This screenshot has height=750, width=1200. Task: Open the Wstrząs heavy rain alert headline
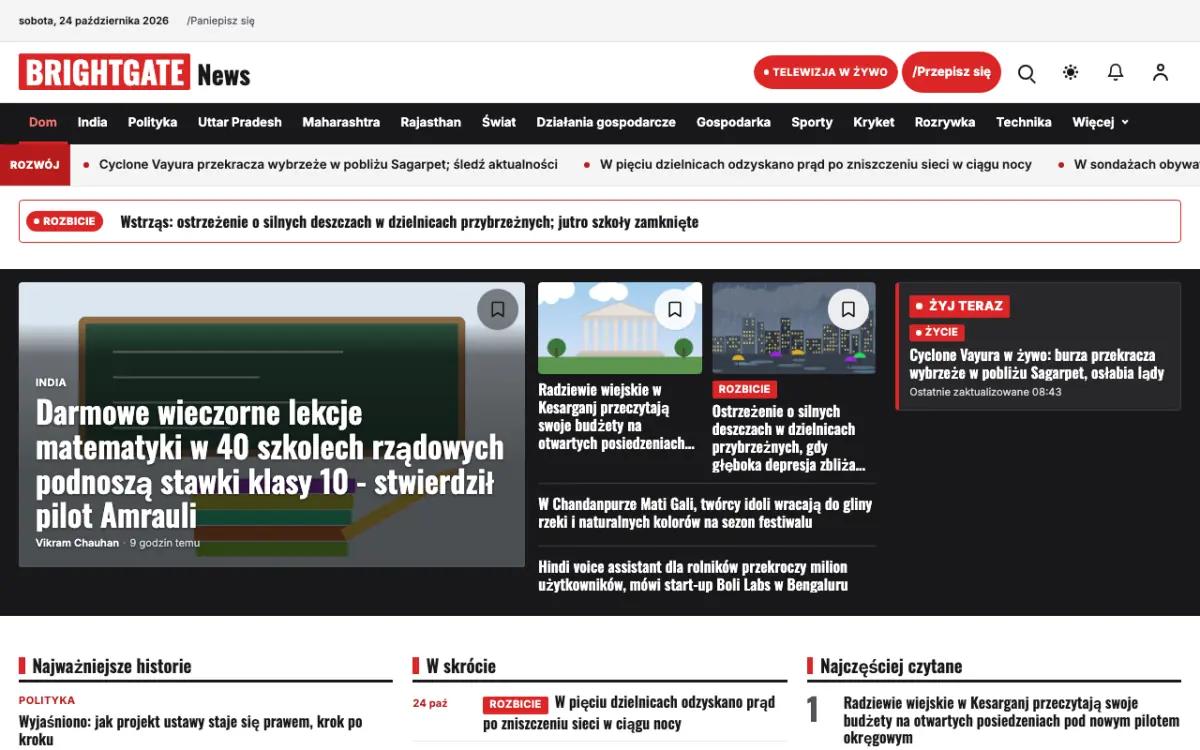(409, 222)
